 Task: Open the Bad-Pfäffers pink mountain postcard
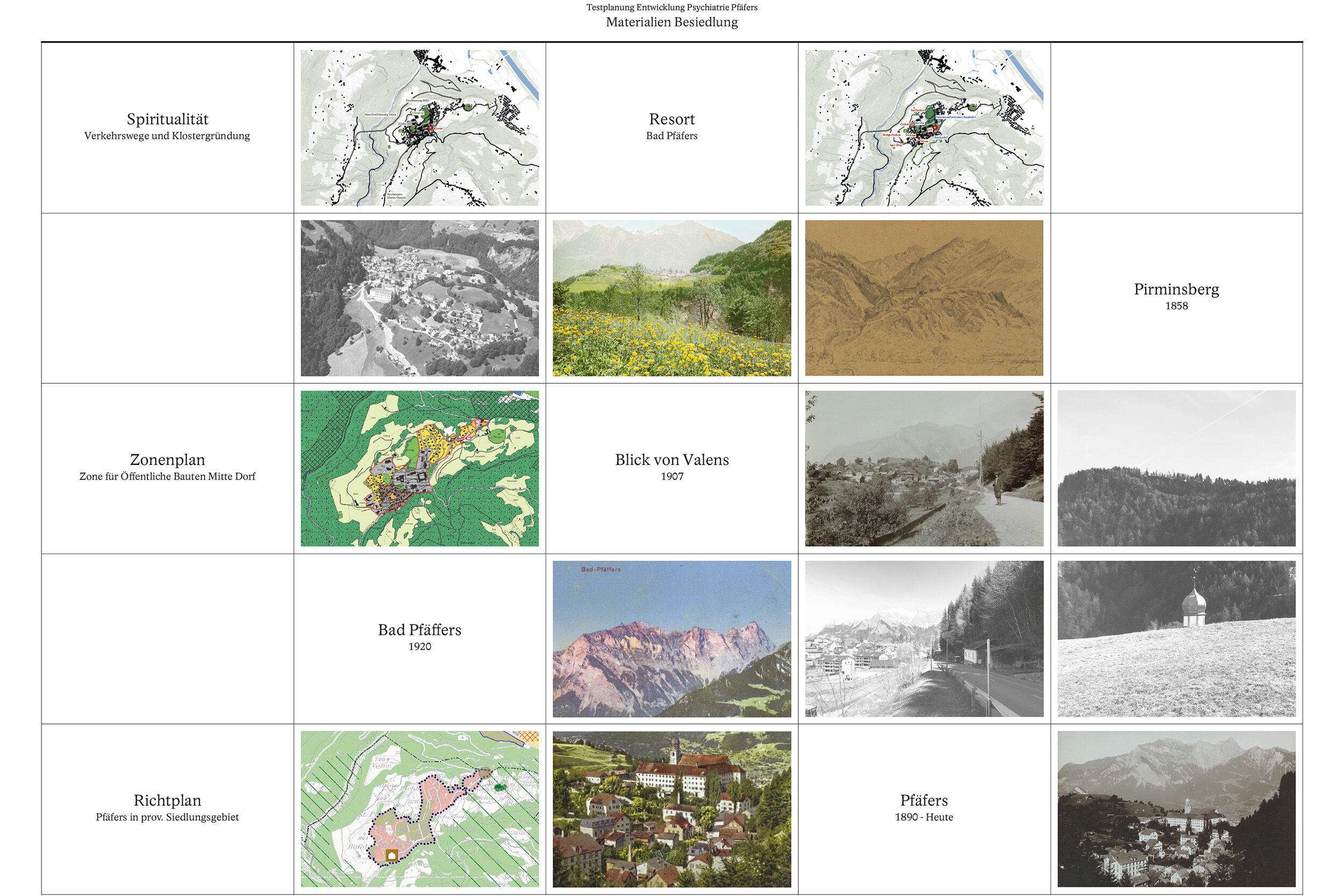click(x=671, y=639)
